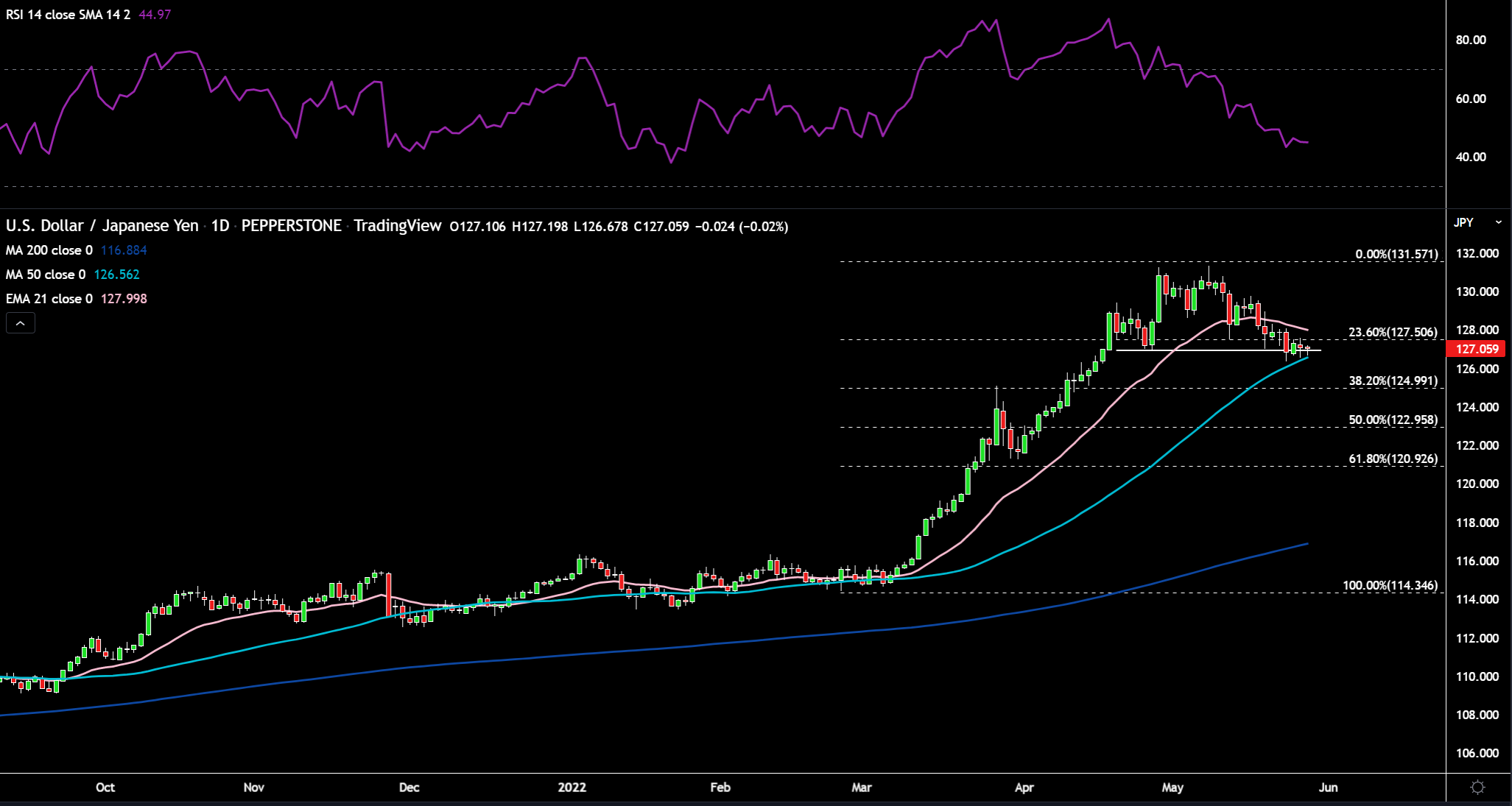Click the red 127.059 current price label
Screen dimensions: 1512x806
(1477, 350)
